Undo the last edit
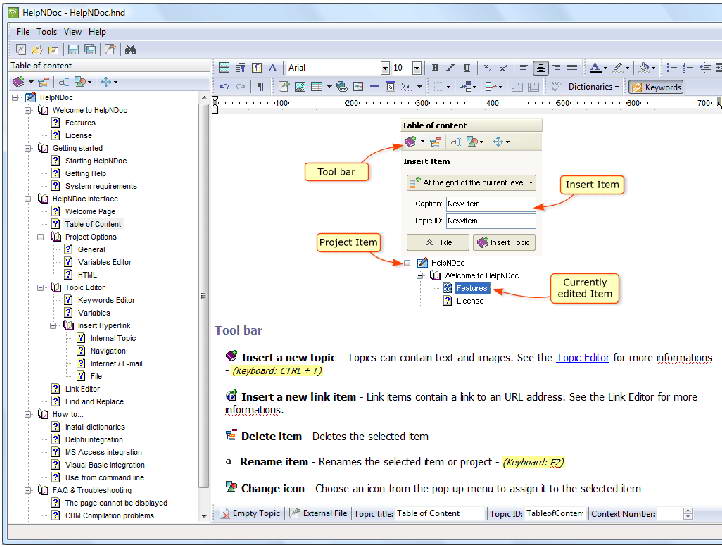Image resolution: width=722 pixels, height=547 pixels. tap(225, 86)
